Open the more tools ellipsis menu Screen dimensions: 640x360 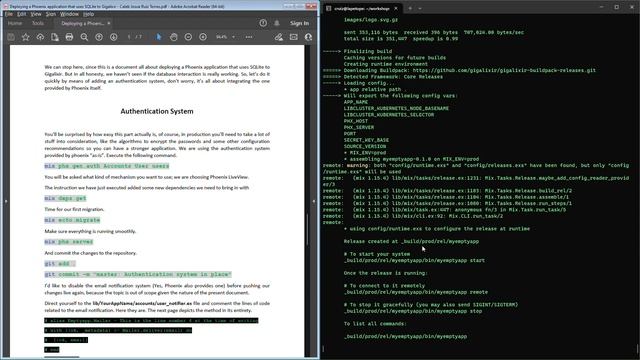(249, 37)
